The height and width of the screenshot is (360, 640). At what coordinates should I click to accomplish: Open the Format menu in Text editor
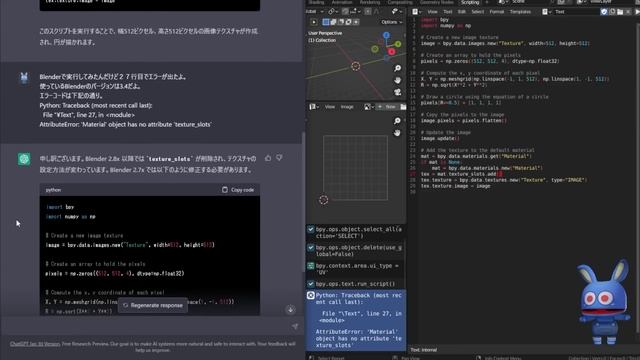[497, 12]
